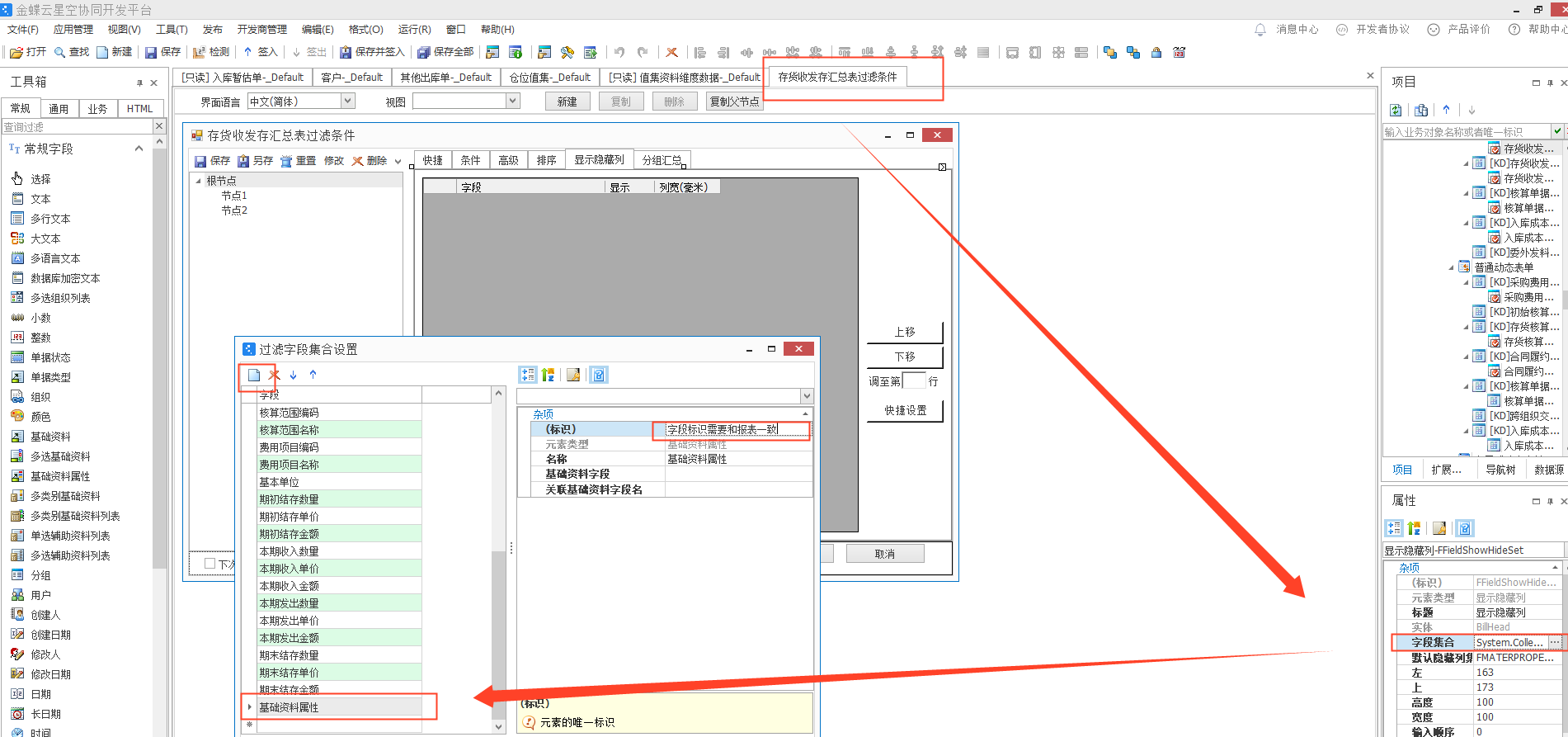The width and height of the screenshot is (1568, 737).
Task: Click the 另存 (Save as) icon in filter window
Action: point(243,161)
